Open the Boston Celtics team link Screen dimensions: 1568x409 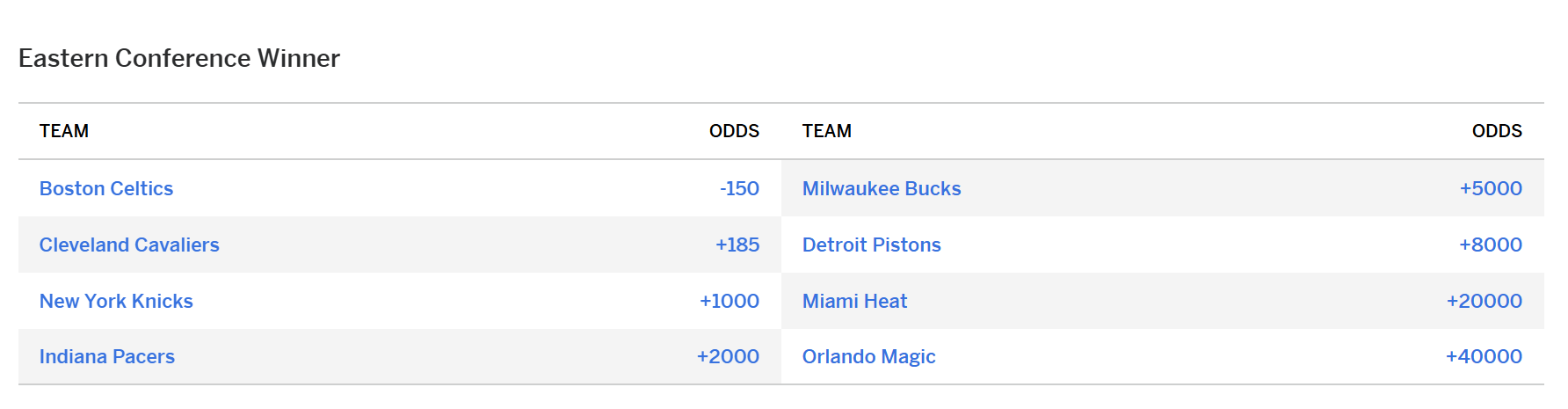pyautogui.click(x=106, y=188)
